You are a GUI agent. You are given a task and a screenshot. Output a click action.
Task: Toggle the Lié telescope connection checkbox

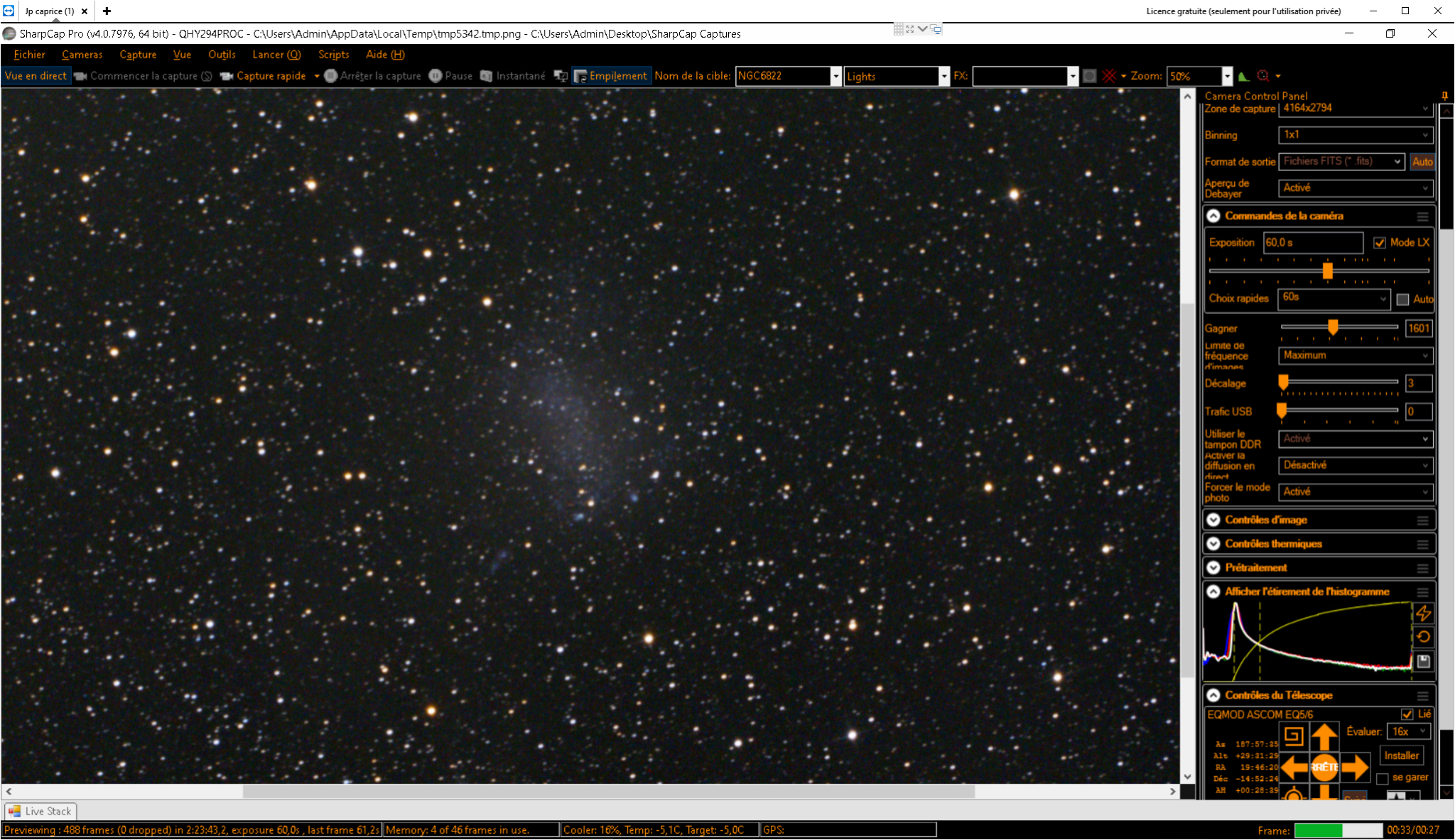coord(1407,714)
